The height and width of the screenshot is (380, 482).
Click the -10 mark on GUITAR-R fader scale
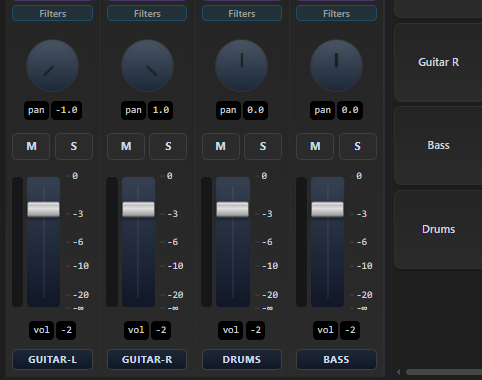175,266
